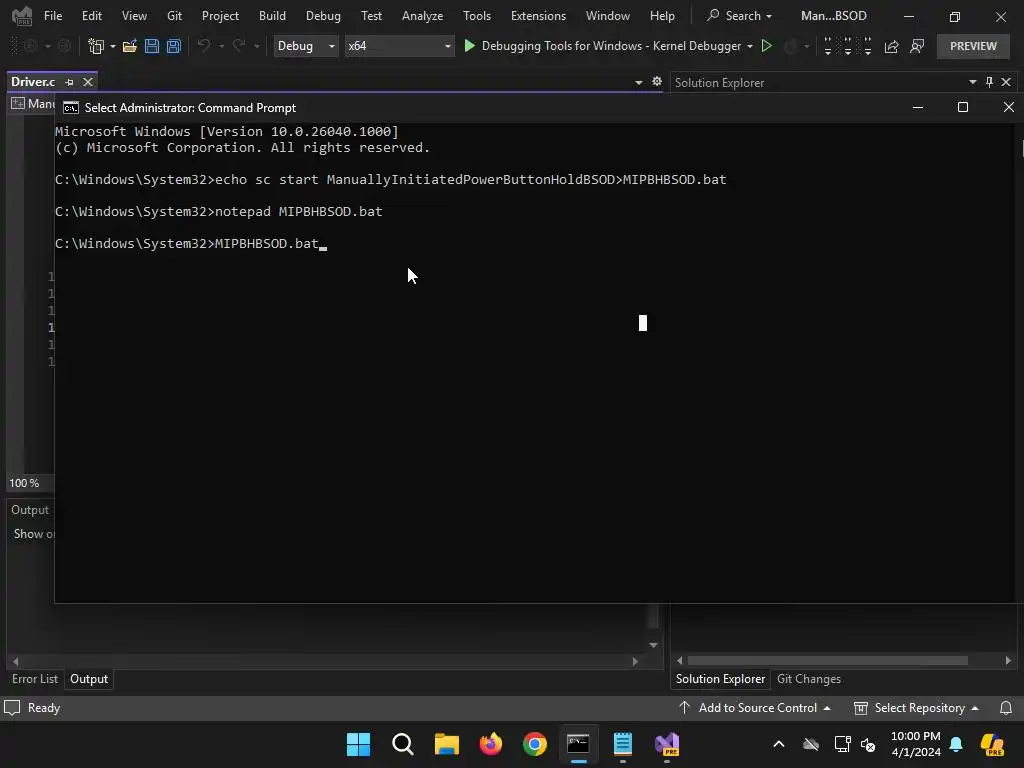Screen dimensions: 1024x768
Task: Open the Extensions menu
Action: tap(538, 16)
